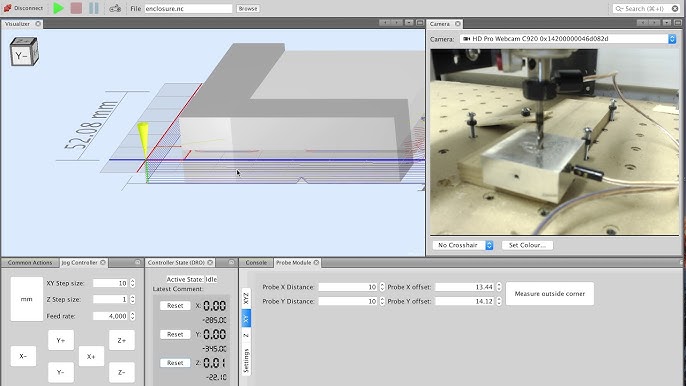The height and width of the screenshot is (386, 686).
Task: Click the Y- view orientation cube
Action: point(24,52)
